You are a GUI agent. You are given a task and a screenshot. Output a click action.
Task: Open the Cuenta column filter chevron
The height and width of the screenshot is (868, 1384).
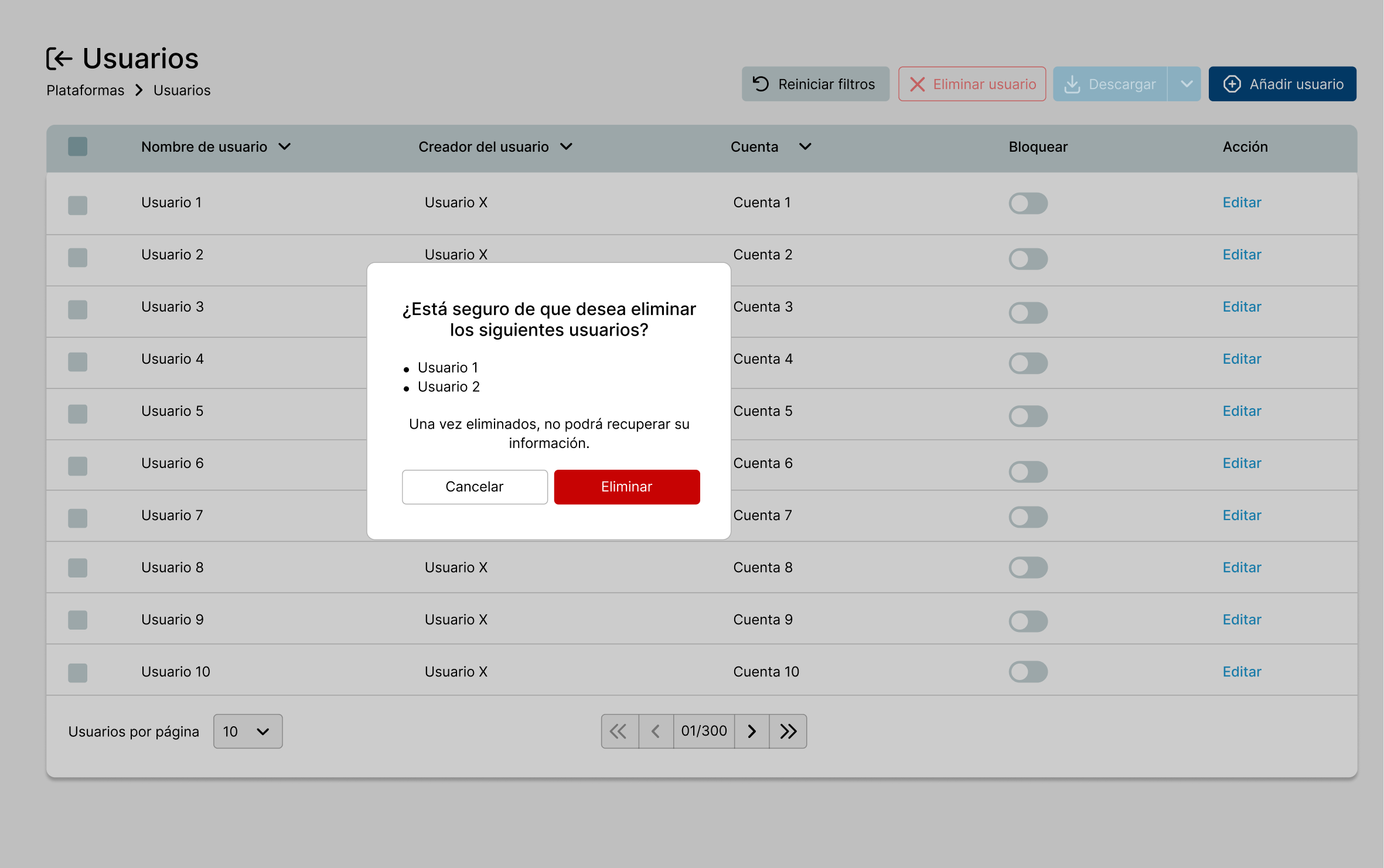(805, 146)
